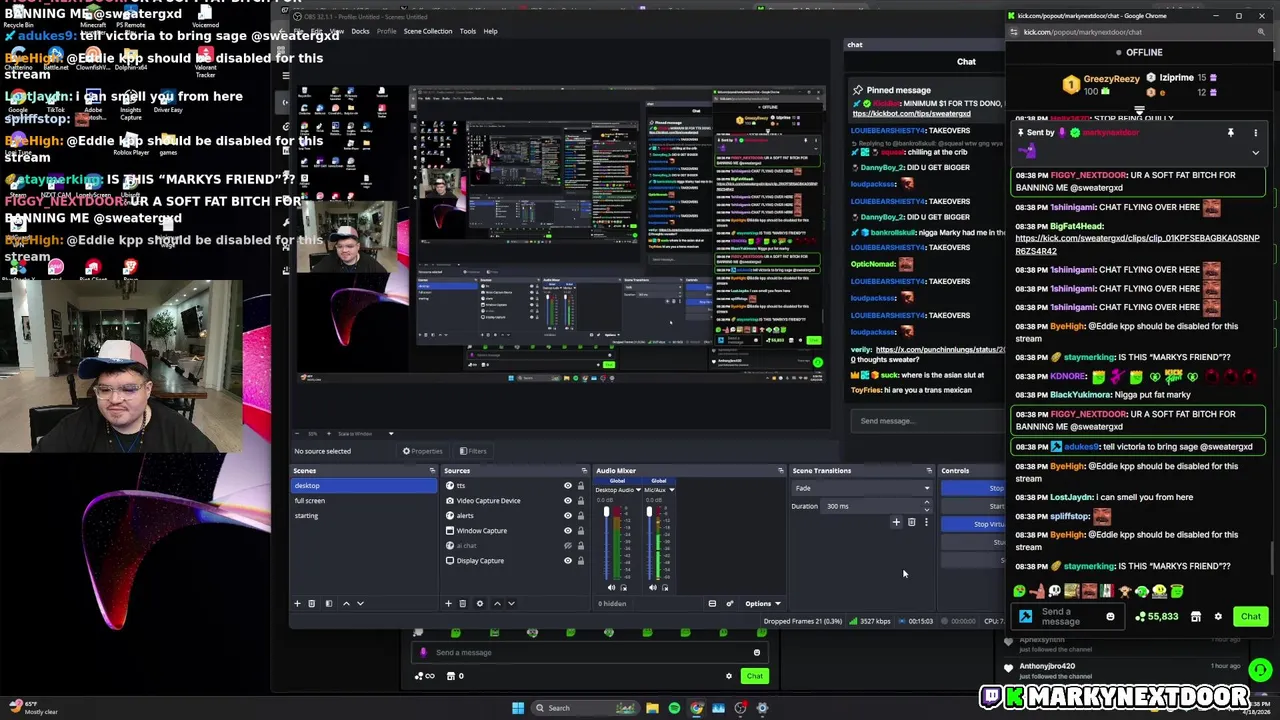Mute Mic/Aux speaker icon

click(x=653, y=587)
